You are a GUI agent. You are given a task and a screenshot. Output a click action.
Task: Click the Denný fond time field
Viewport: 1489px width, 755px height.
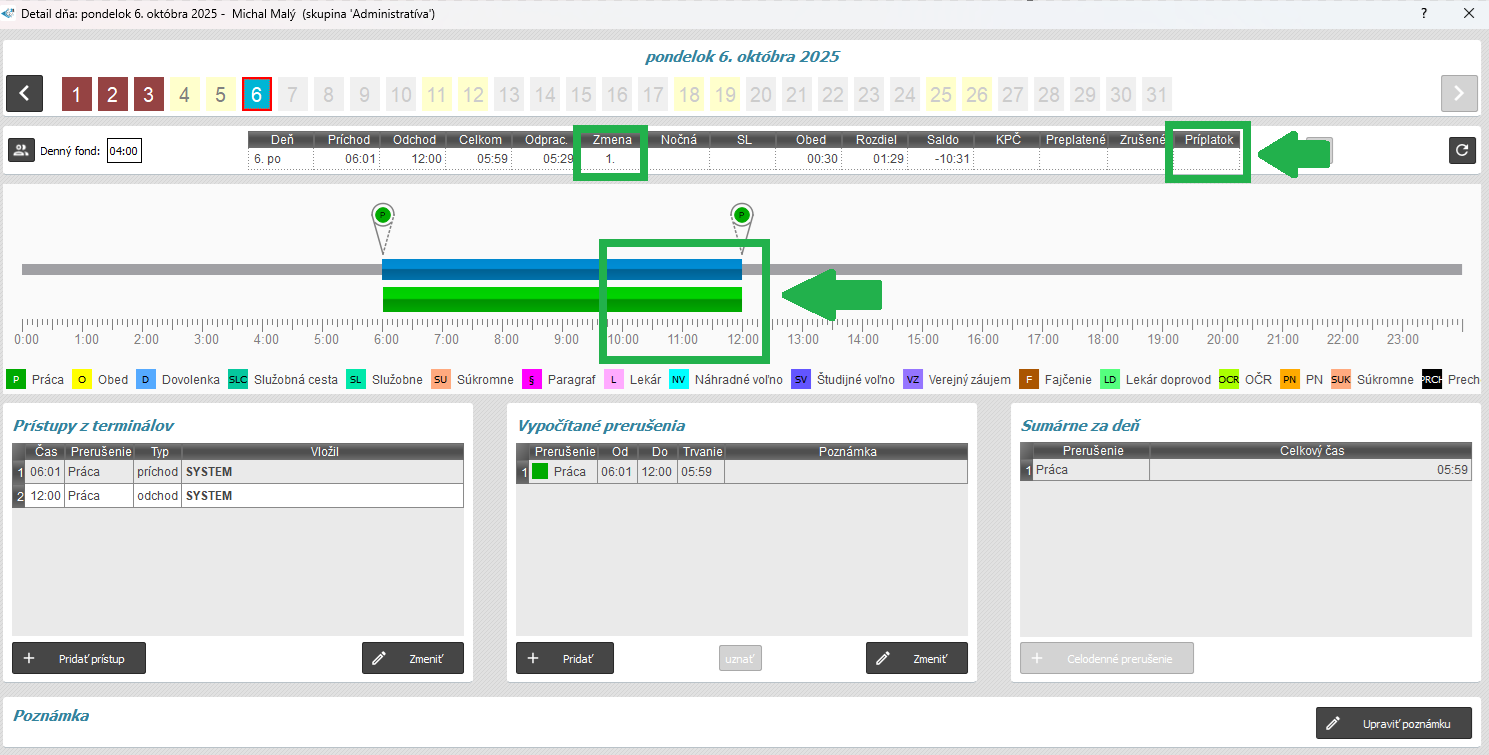[124, 152]
